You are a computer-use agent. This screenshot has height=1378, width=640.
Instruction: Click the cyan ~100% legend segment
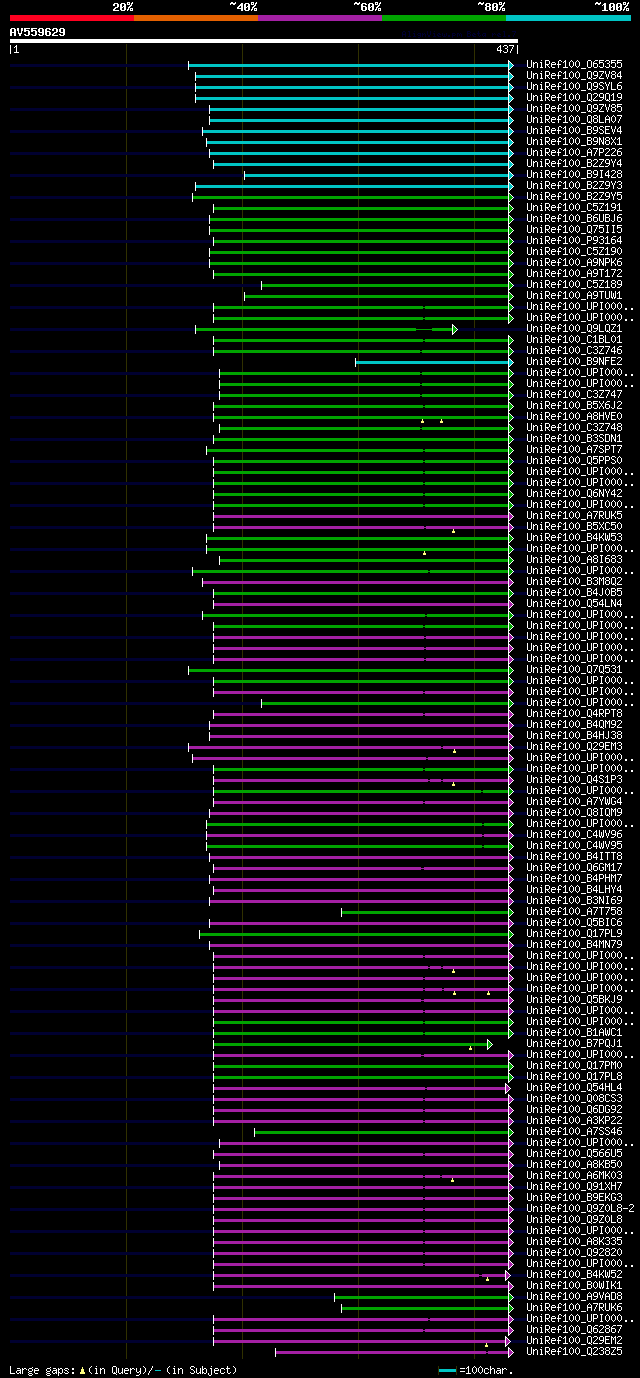tap(567, 17)
